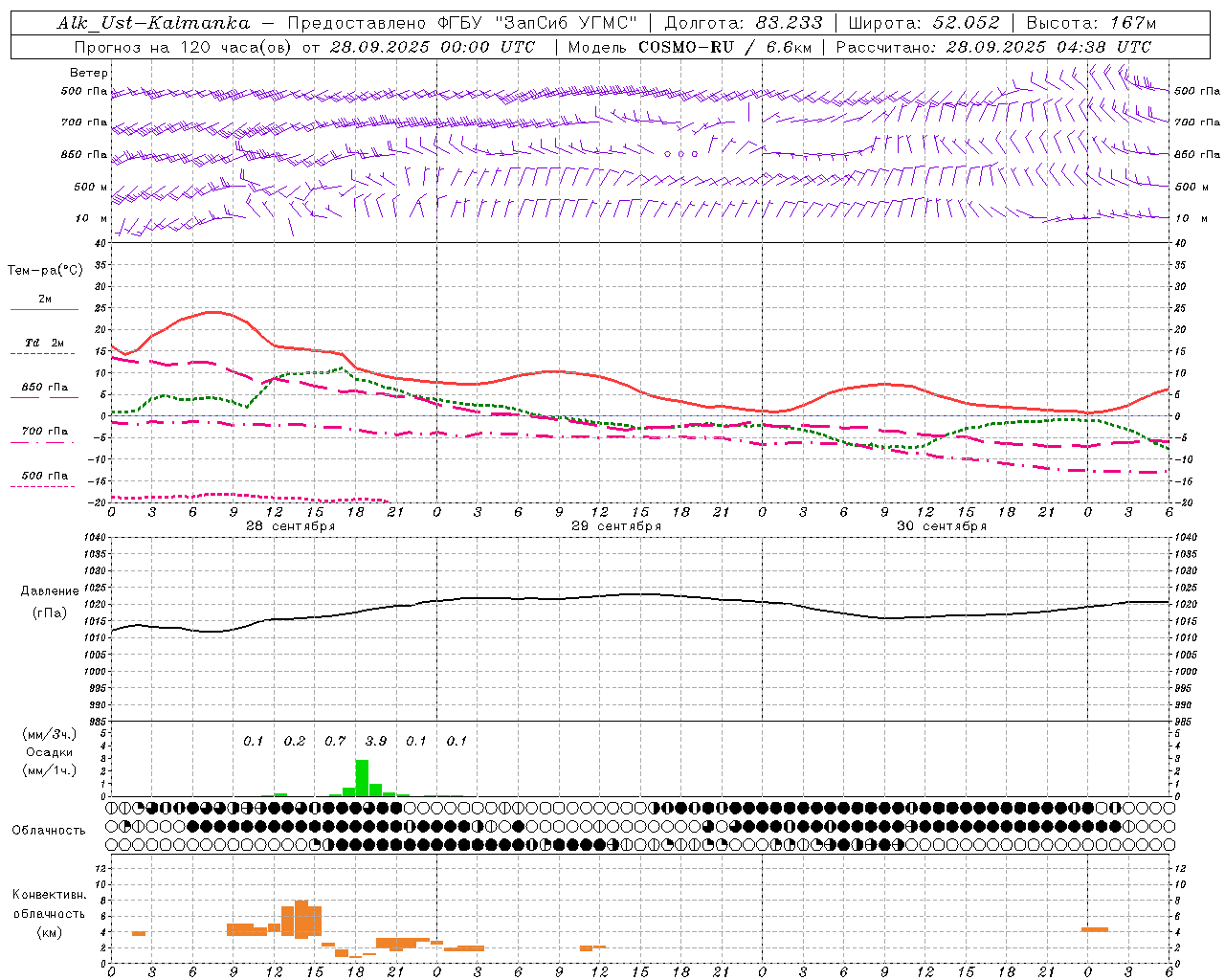The image size is (1225, 980).
Task: Click the 3.9 precipitation total value
Action: tap(376, 741)
